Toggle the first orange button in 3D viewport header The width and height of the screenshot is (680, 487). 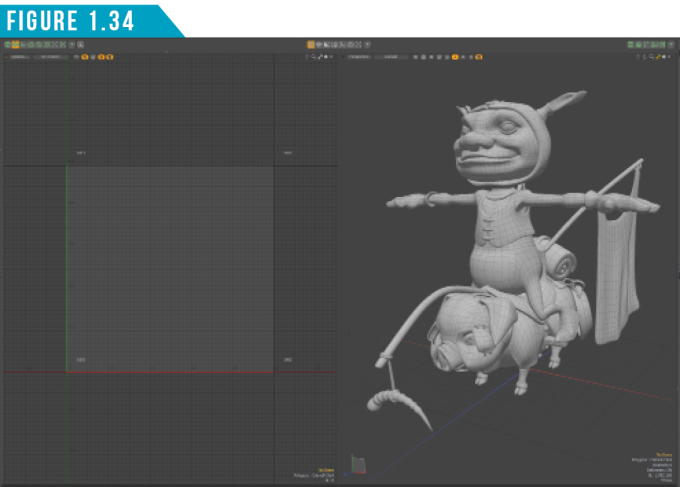point(455,57)
